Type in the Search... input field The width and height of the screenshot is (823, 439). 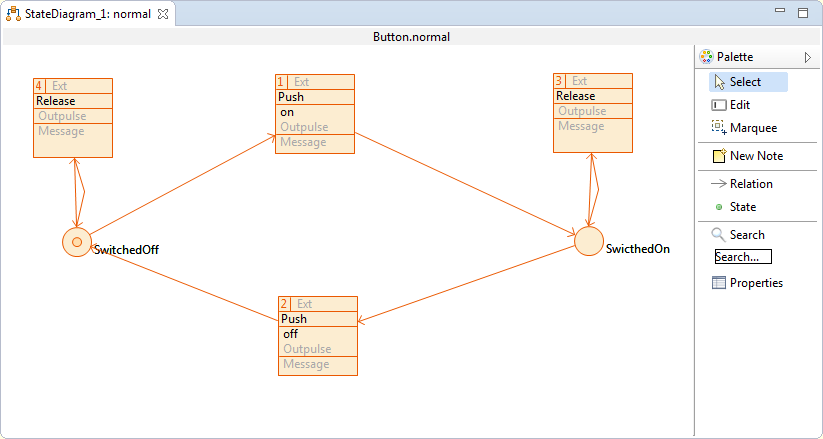pos(742,257)
